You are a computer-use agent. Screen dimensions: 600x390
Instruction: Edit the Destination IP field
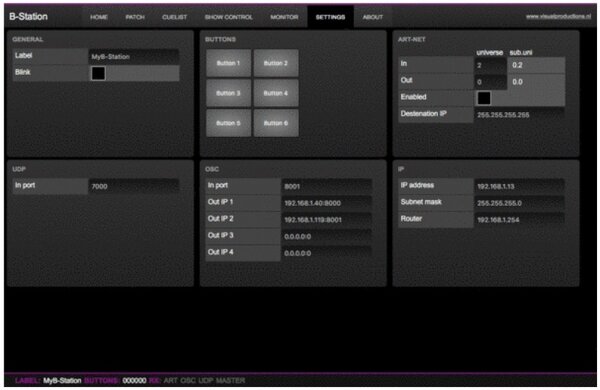click(x=520, y=115)
